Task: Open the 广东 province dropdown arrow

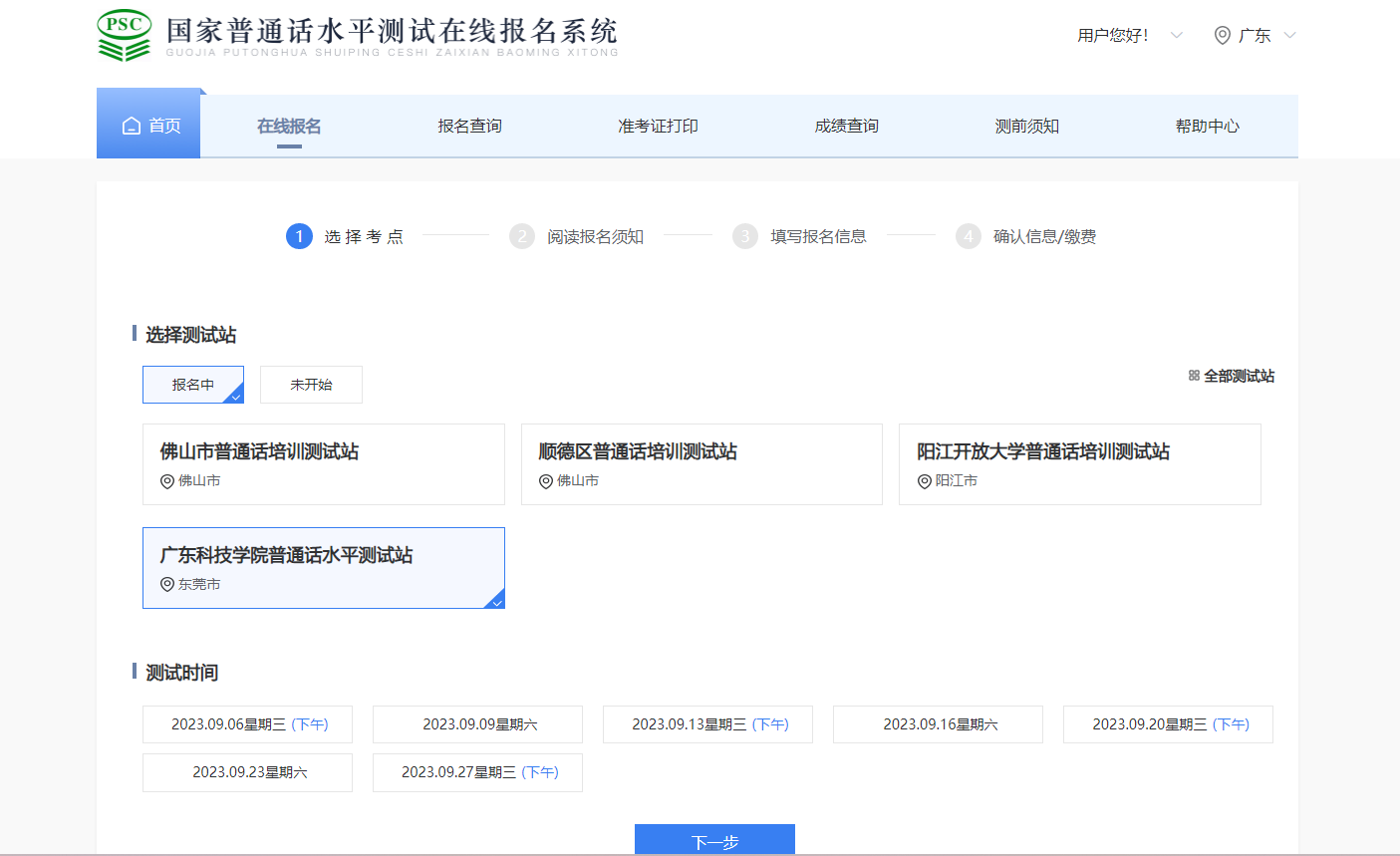Action: pyautogui.click(x=1289, y=36)
